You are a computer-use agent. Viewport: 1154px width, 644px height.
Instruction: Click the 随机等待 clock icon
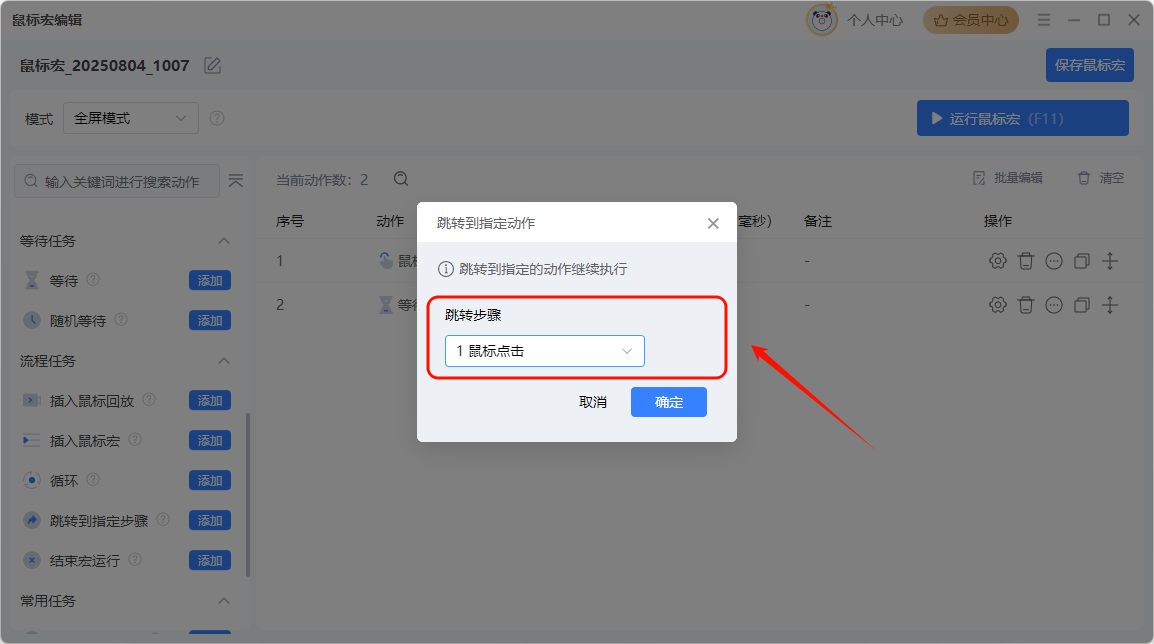[x=32, y=320]
